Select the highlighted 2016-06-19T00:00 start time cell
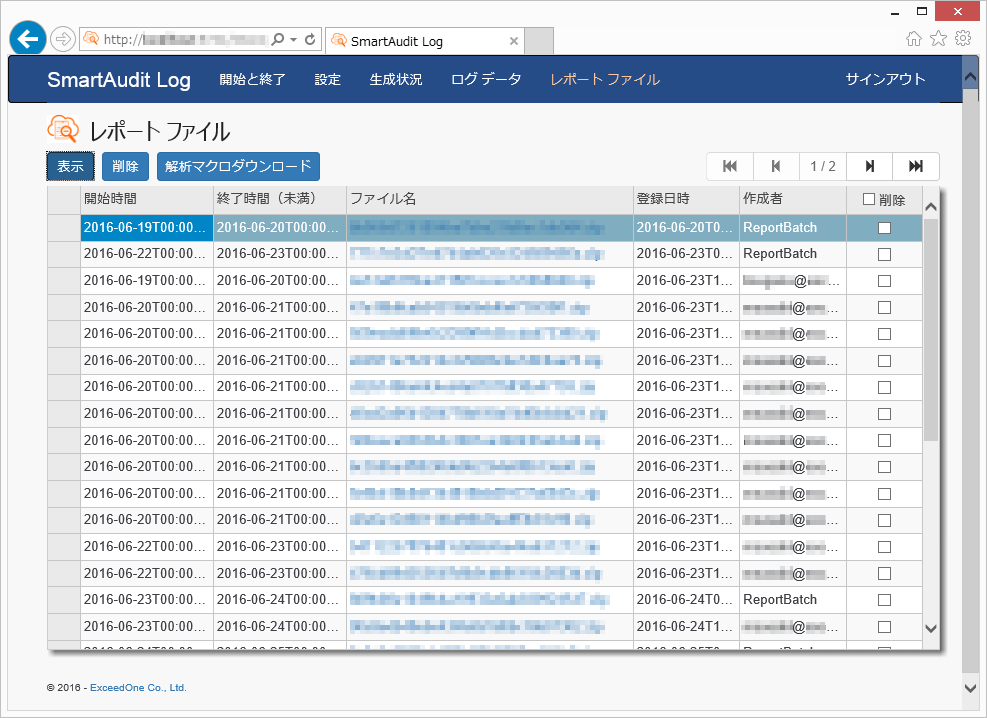 [147, 228]
